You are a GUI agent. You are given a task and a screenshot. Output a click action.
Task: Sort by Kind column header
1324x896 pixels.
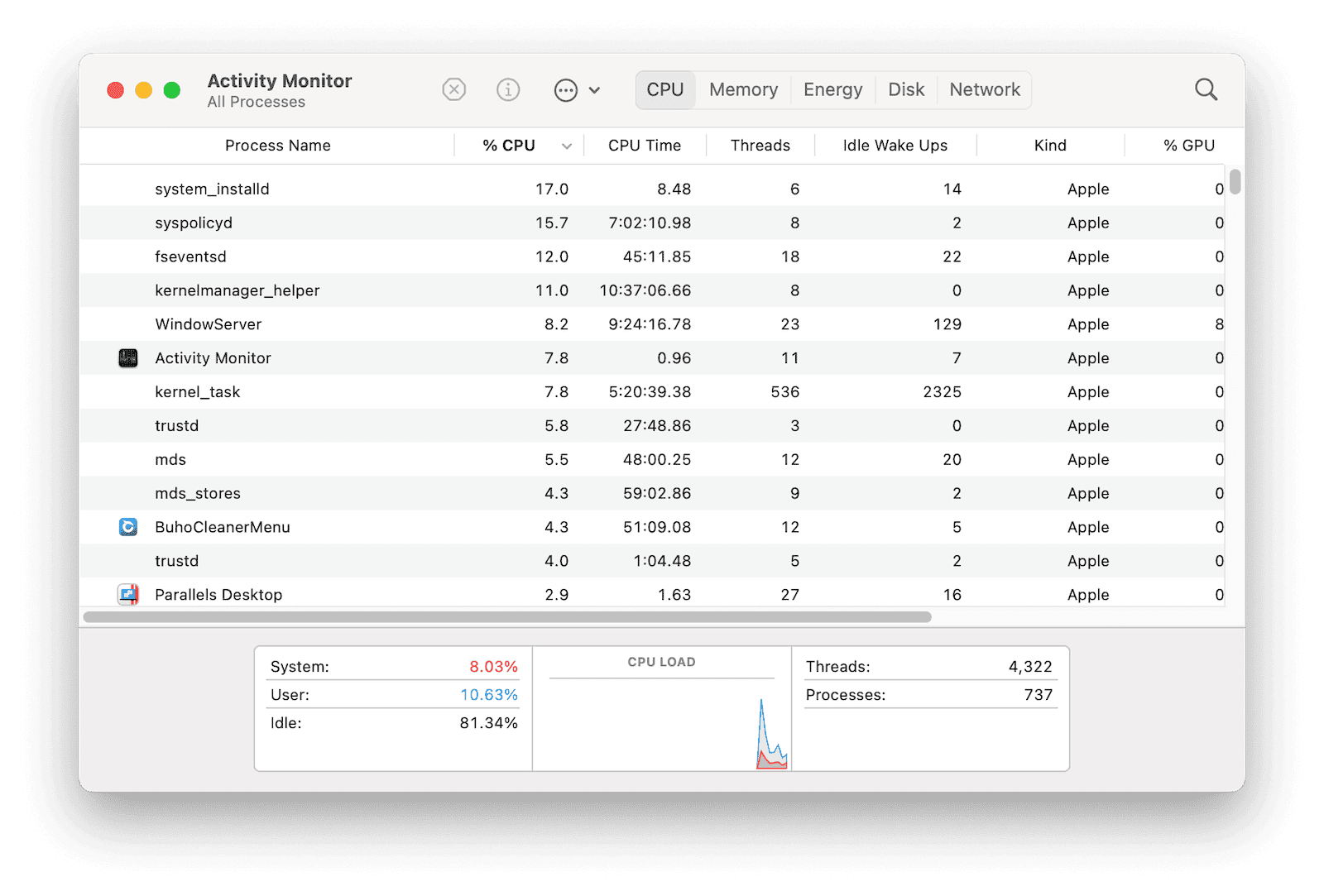[x=1050, y=146]
